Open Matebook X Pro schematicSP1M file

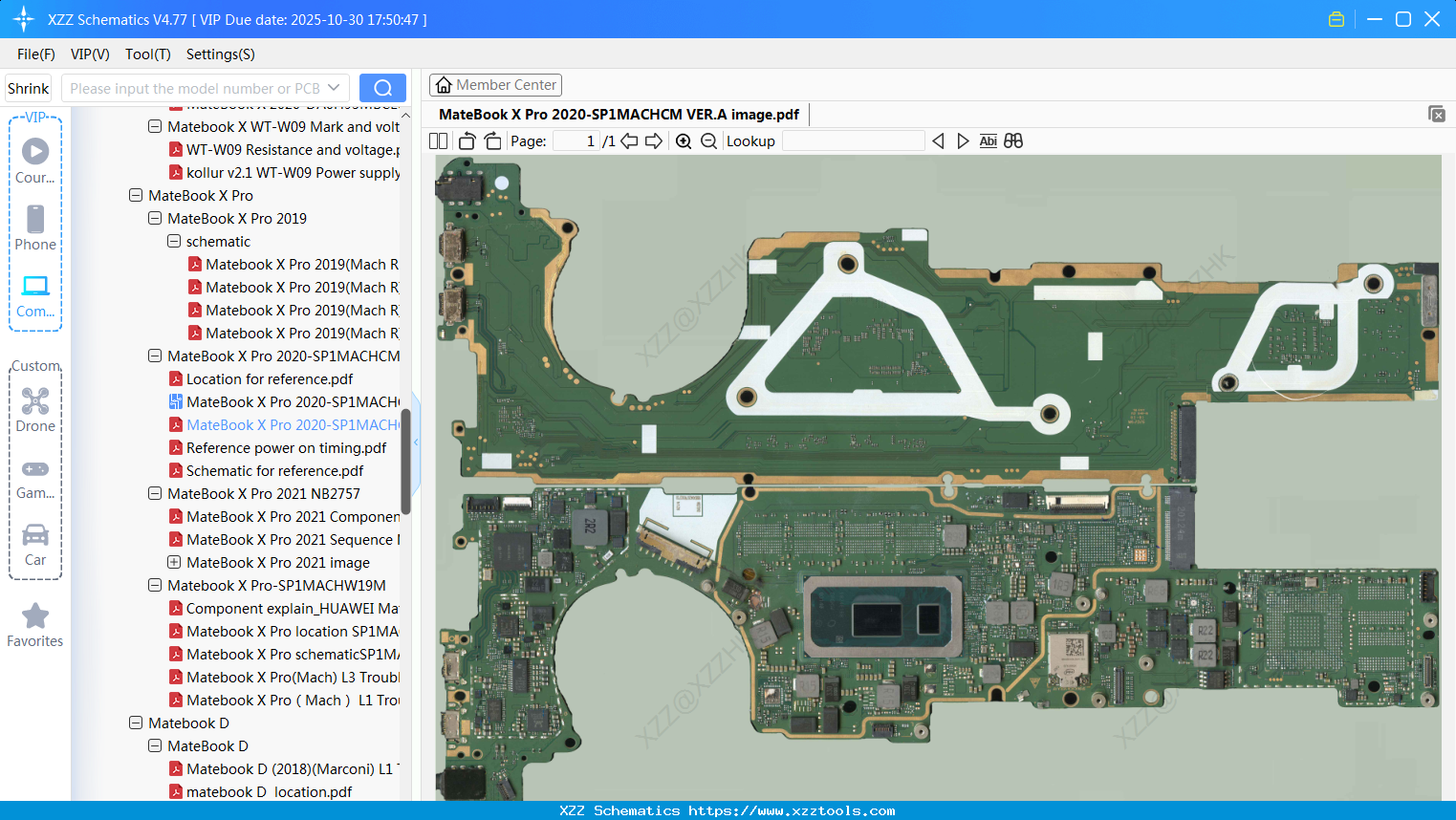click(x=285, y=654)
